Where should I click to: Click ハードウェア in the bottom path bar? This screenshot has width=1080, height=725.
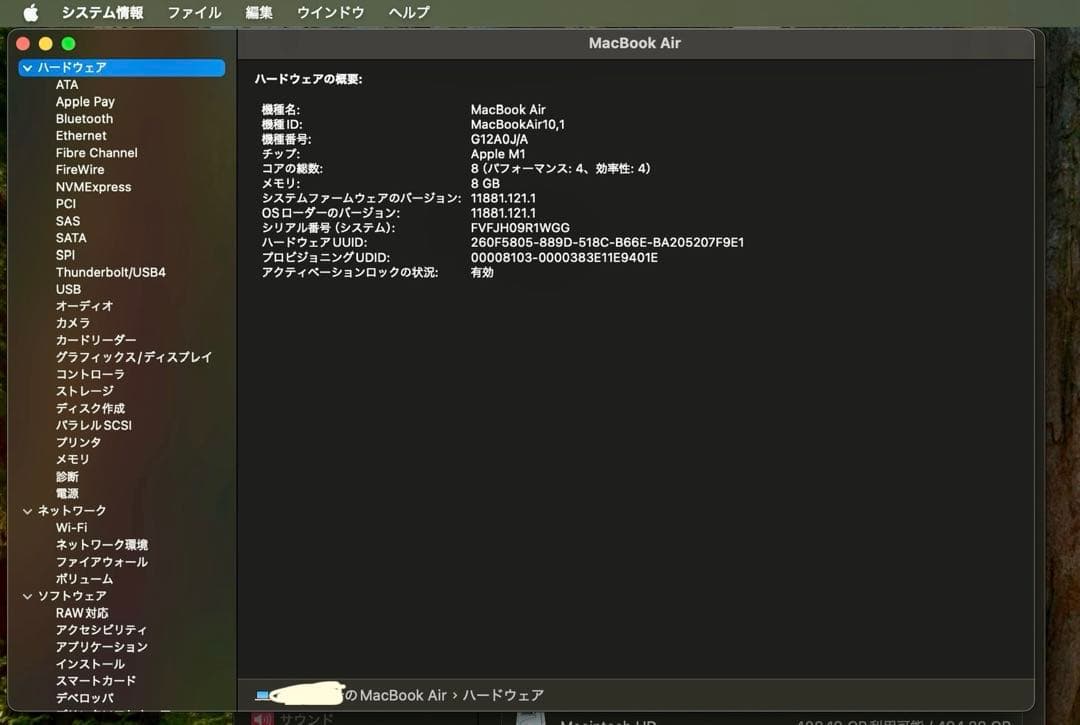tap(506, 695)
